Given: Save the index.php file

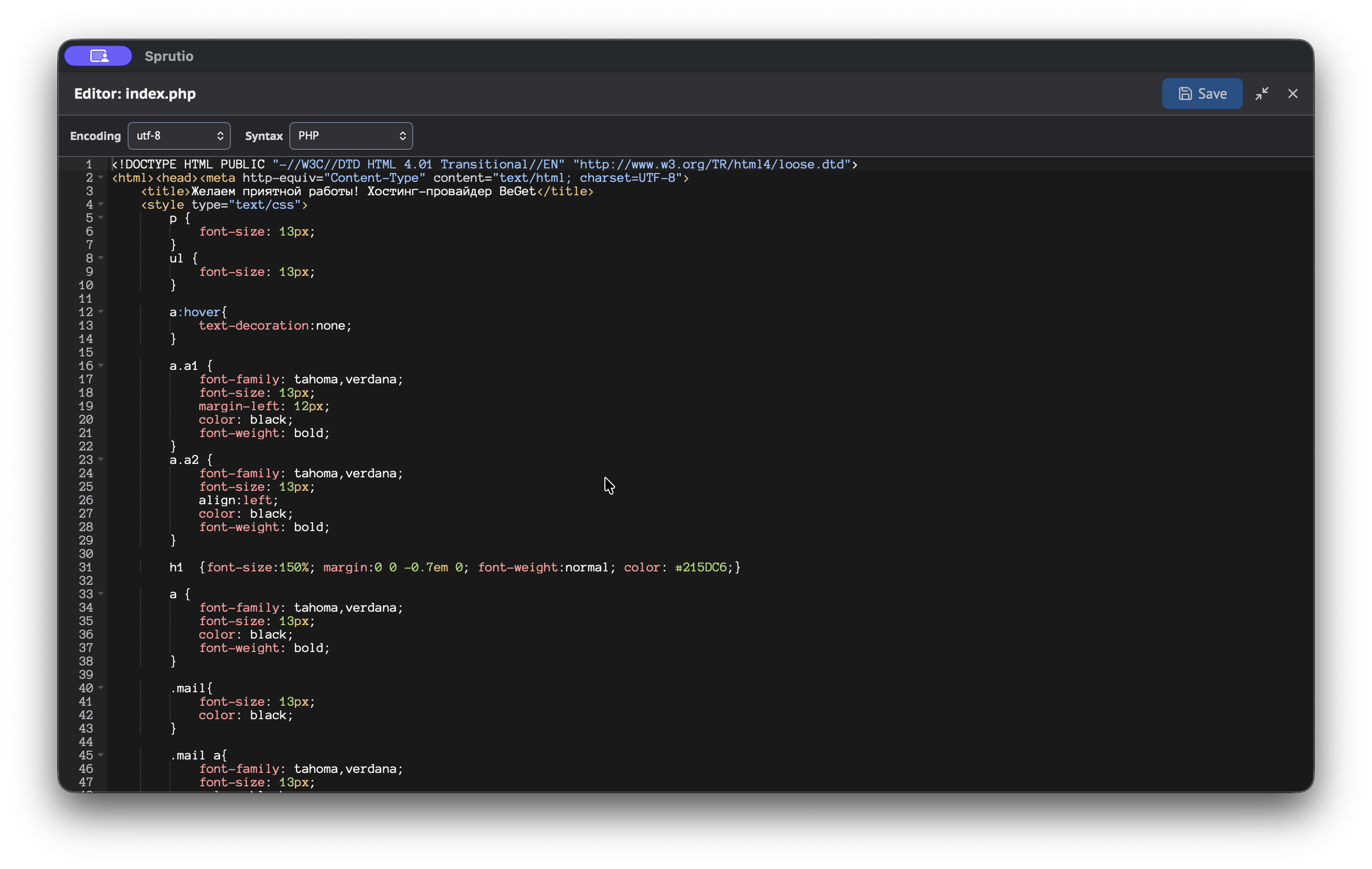Looking at the screenshot, I should click(x=1202, y=94).
